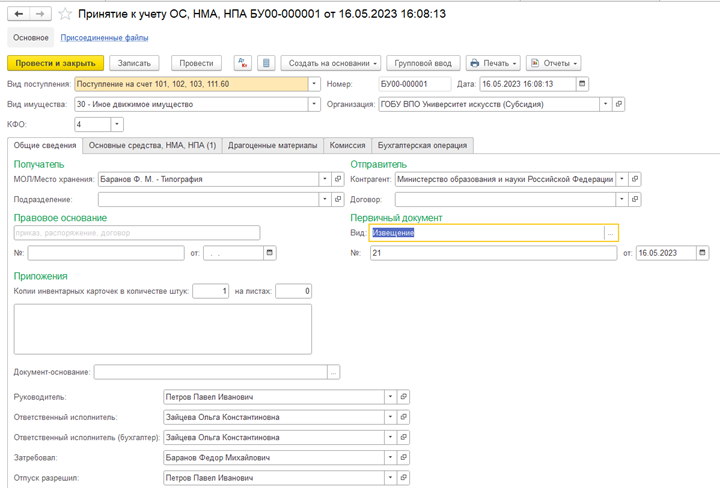Click into the Правовое основание text field
The image size is (720, 488).
(137, 233)
